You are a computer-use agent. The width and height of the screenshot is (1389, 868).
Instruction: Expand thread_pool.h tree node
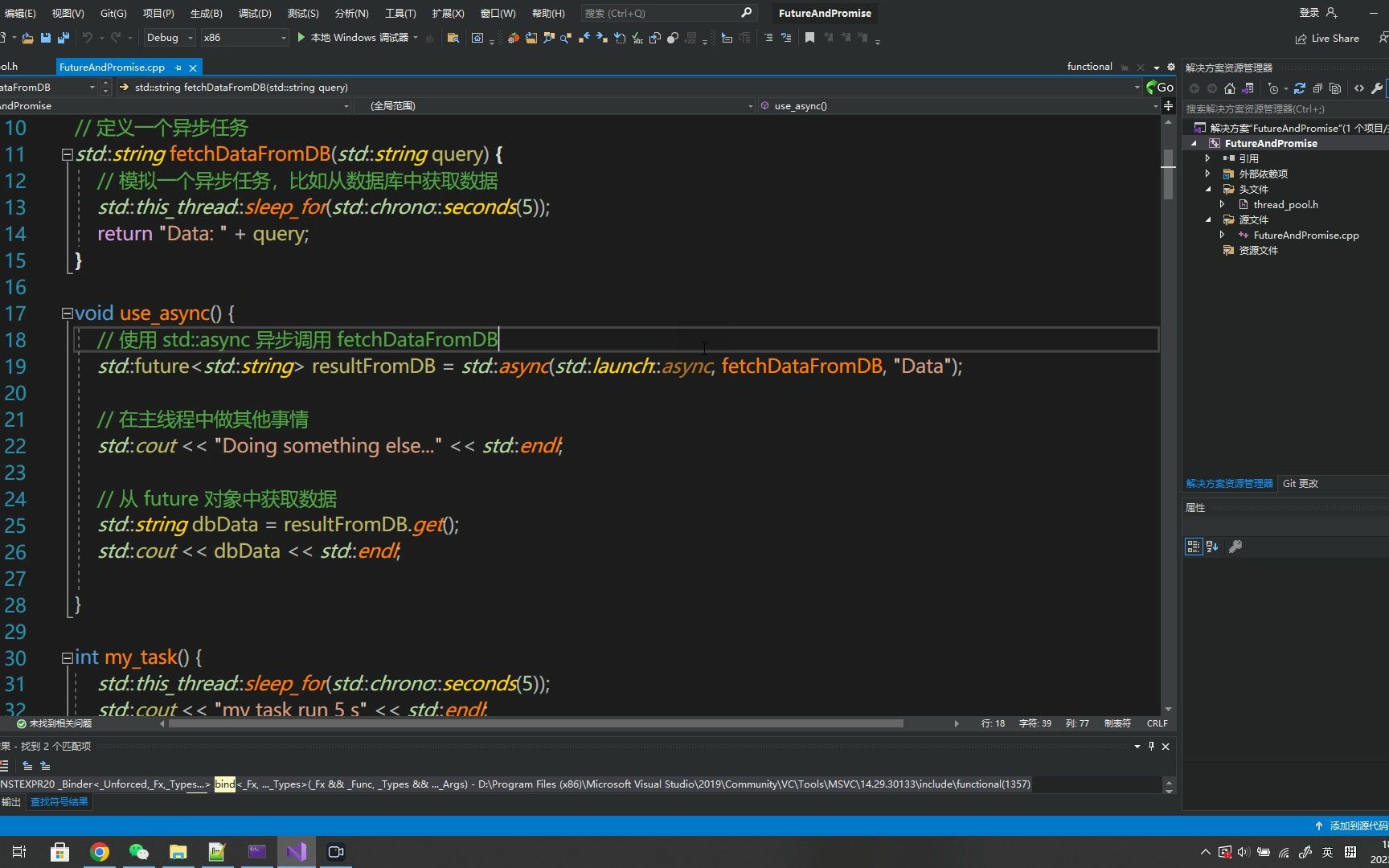(1222, 204)
